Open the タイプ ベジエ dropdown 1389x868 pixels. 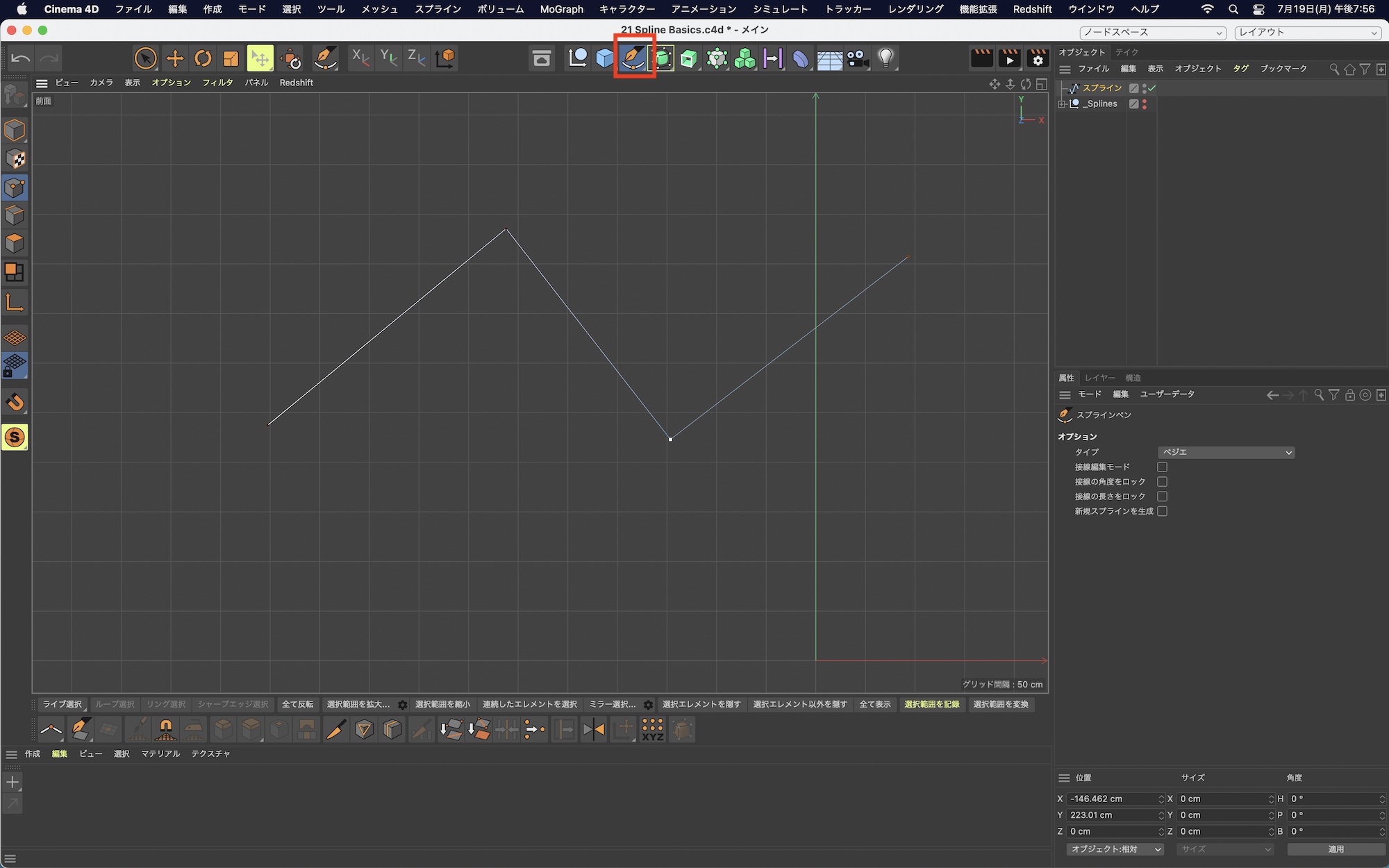pyautogui.click(x=1226, y=452)
